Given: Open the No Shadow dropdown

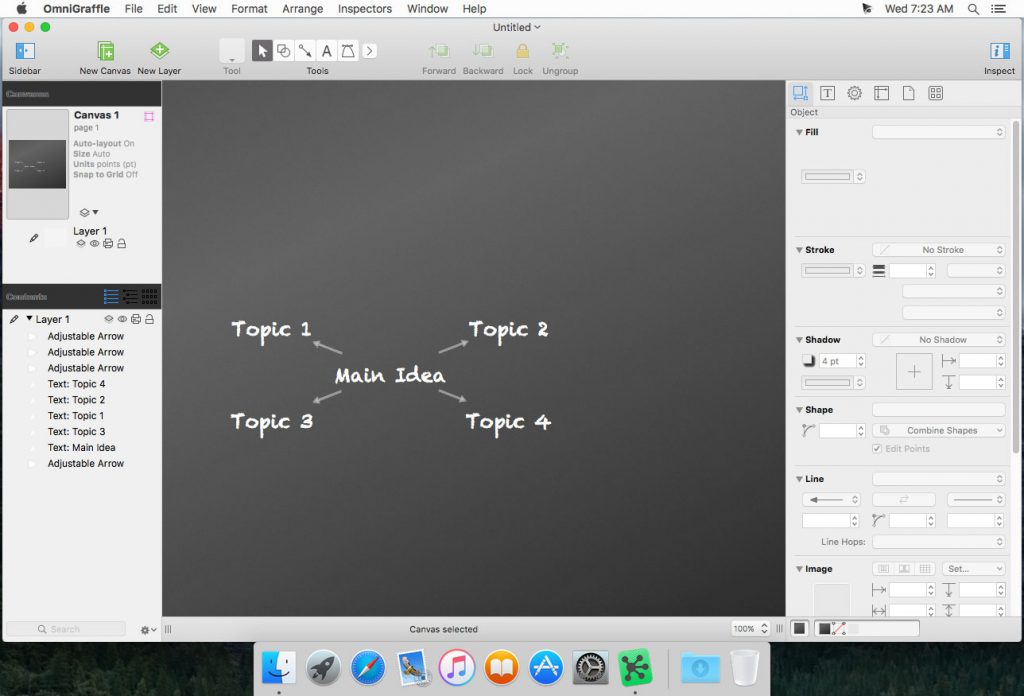Looking at the screenshot, I should tap(938, 339).
